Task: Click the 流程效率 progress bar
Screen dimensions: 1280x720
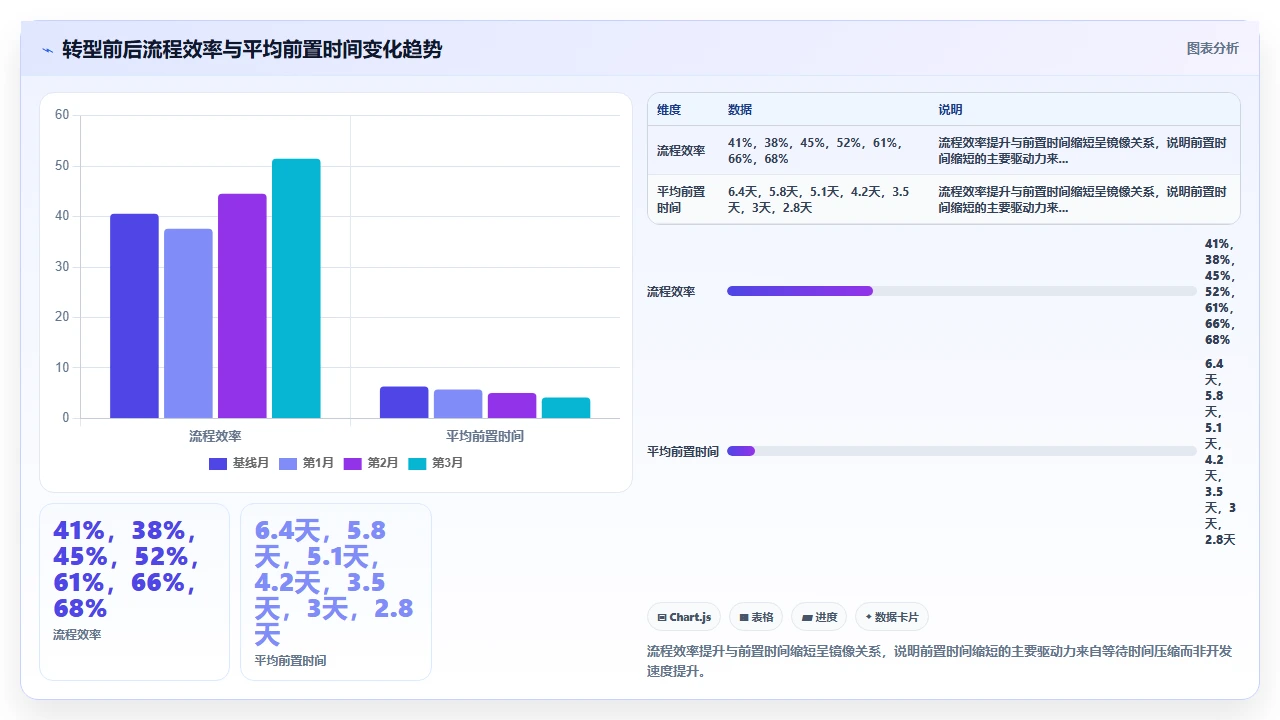Action: click(x=962, y=291)
